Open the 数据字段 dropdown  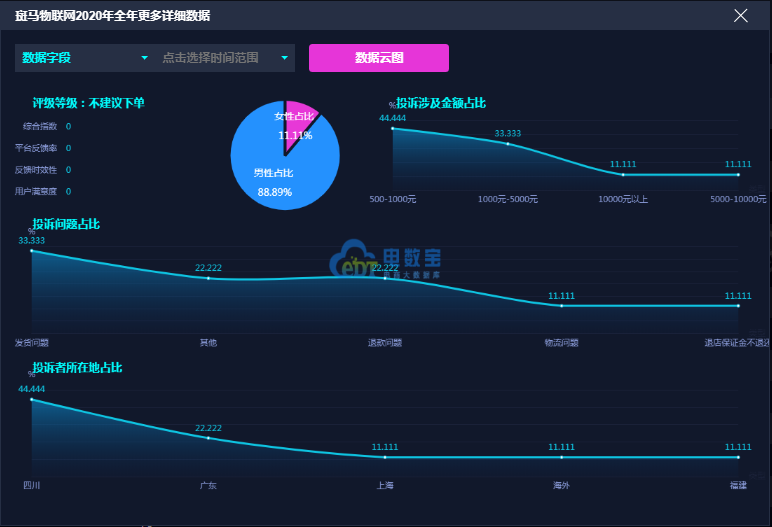pyautogui.click(x=85, y=58)
